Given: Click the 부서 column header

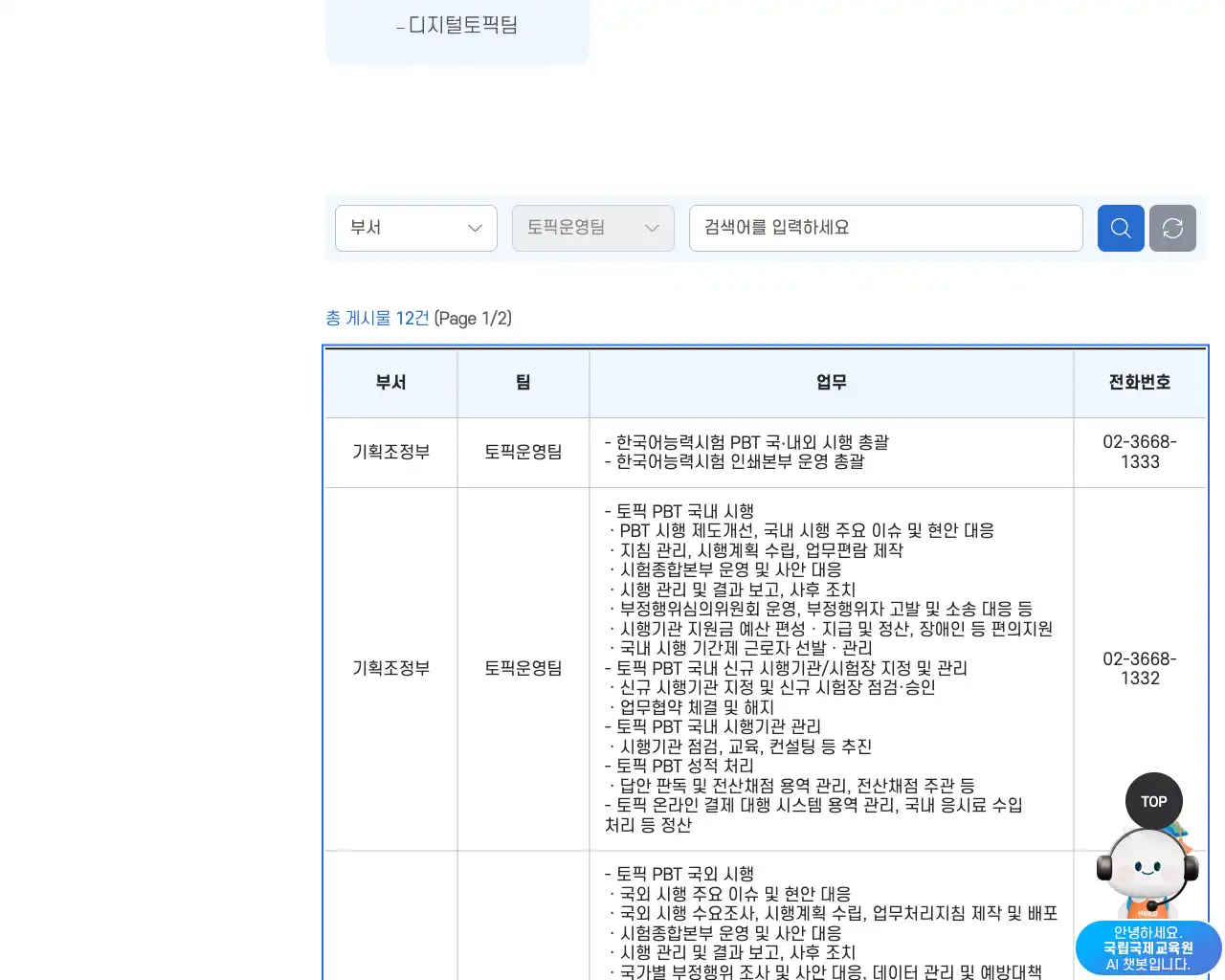Looking at the screenshot, I should click(x=390, y=383).
